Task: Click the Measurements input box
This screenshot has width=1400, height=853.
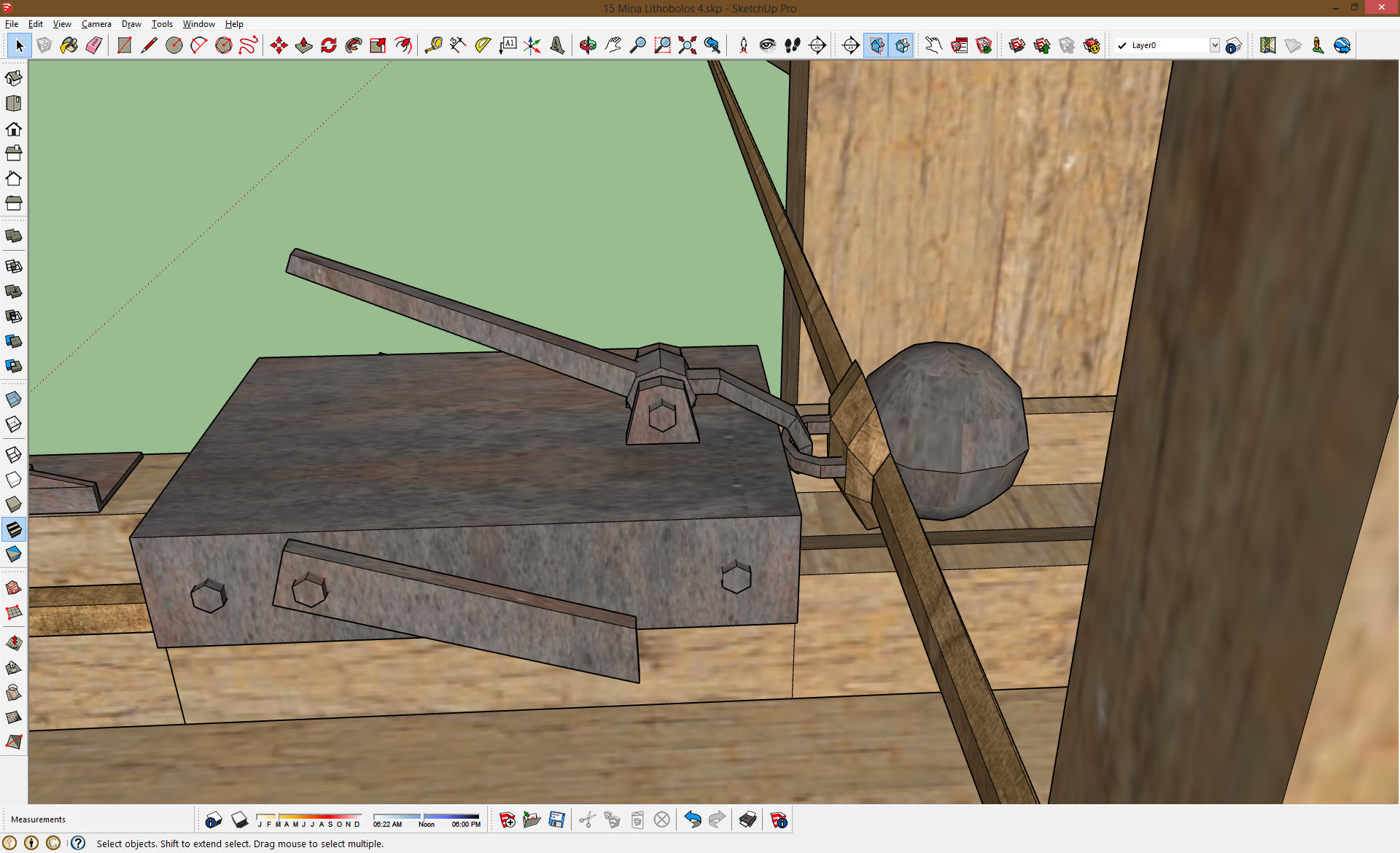Action: pos(135,819)
